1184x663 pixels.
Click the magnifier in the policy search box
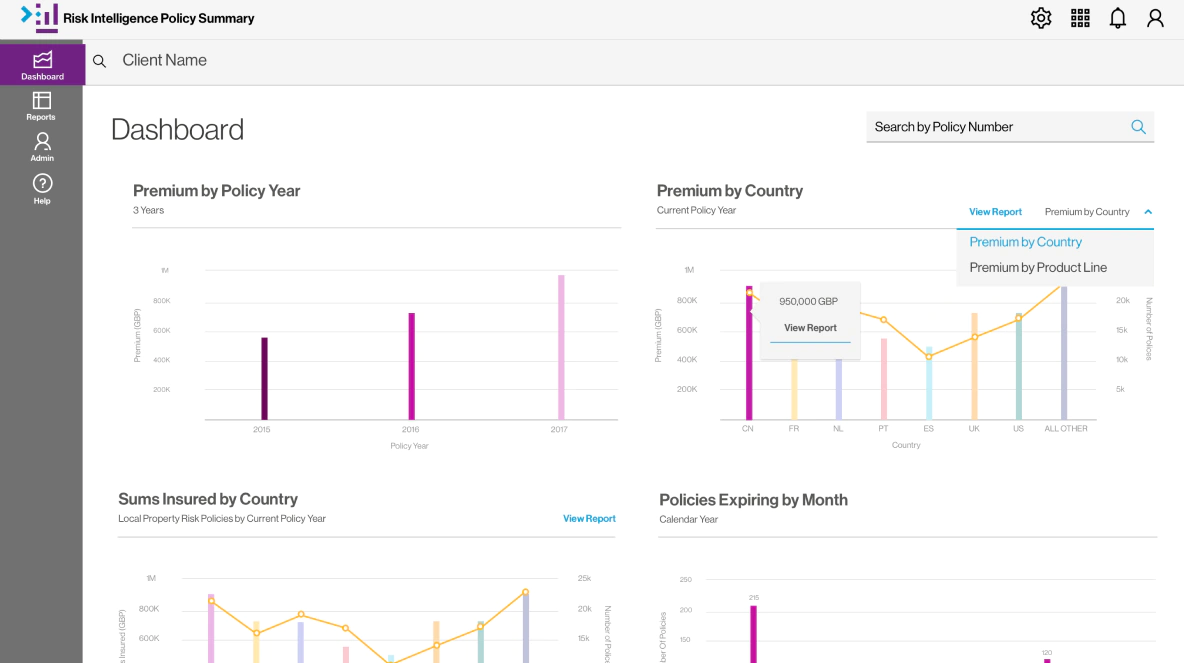pyautogui.click(x=1138, y=127)
